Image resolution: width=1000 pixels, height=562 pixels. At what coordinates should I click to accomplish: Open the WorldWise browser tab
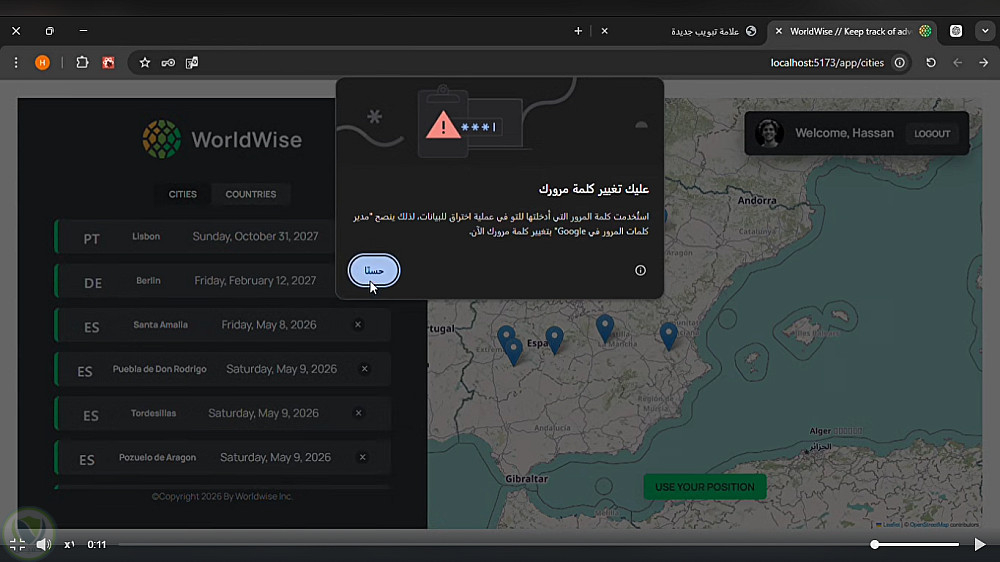click(x=851, y=31)
